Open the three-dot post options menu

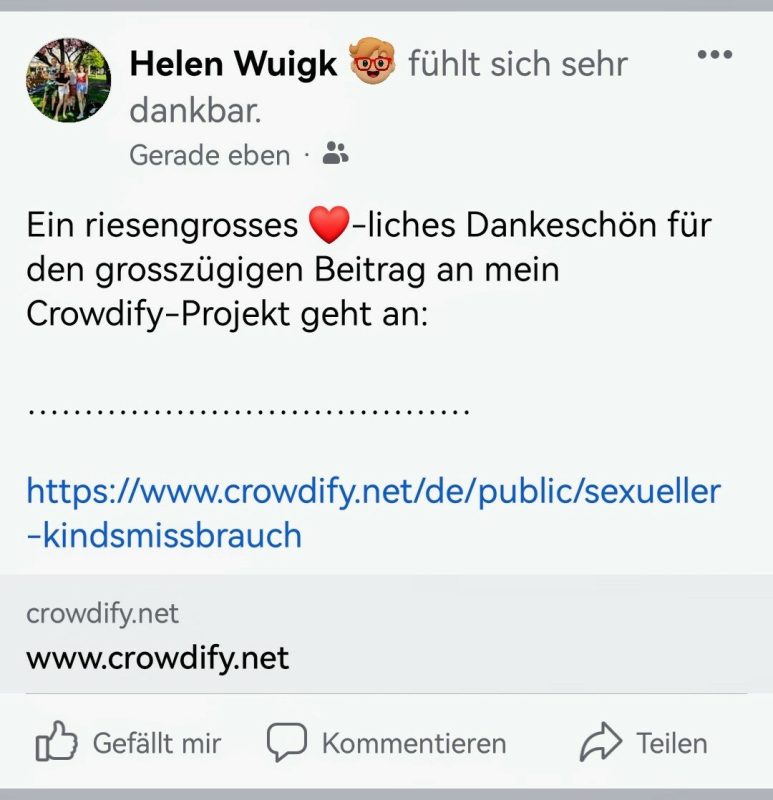714,54
